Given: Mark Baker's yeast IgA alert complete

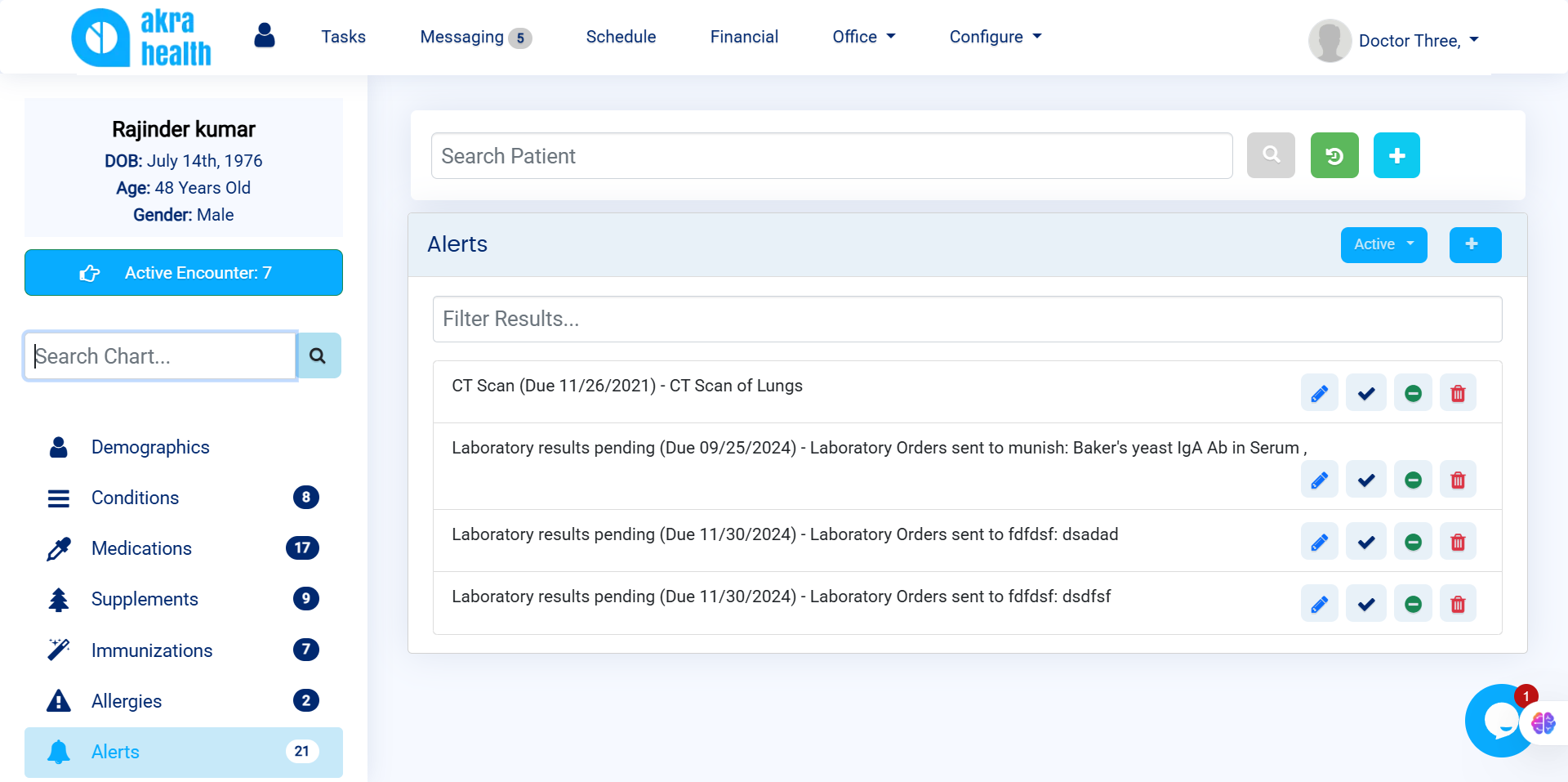Looking at the screenshot, I should [1366, 480].
